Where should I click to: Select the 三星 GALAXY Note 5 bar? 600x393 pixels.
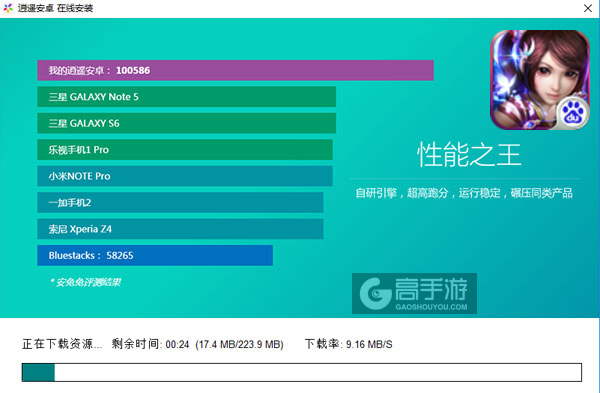click(x=186, y=97)
